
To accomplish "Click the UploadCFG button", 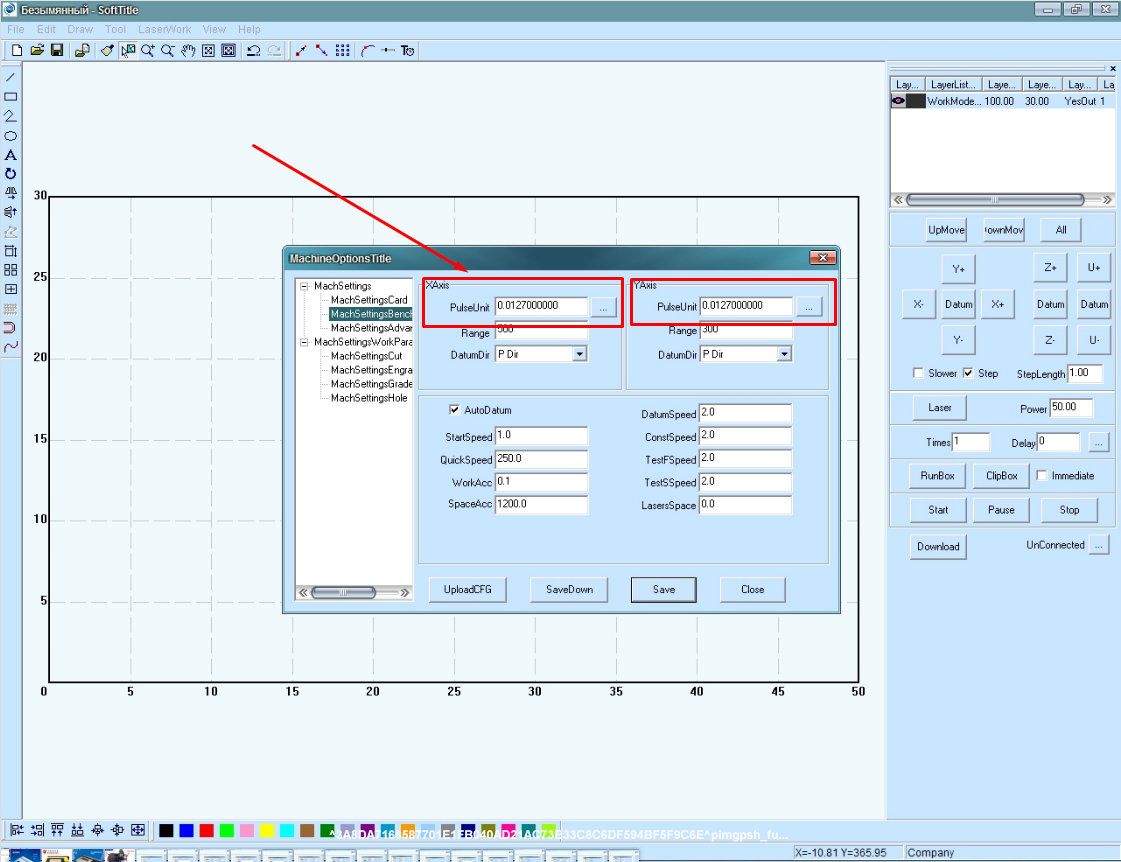I will pos(467,590).
